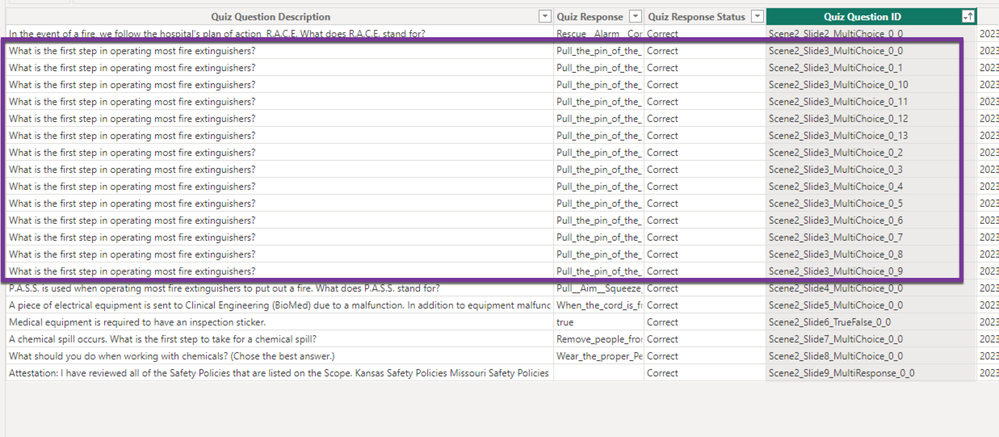999x437 pixels.
Task: Click cell Scene2_Slide4_MultiChoice_0_0
Action: point(871,289)
